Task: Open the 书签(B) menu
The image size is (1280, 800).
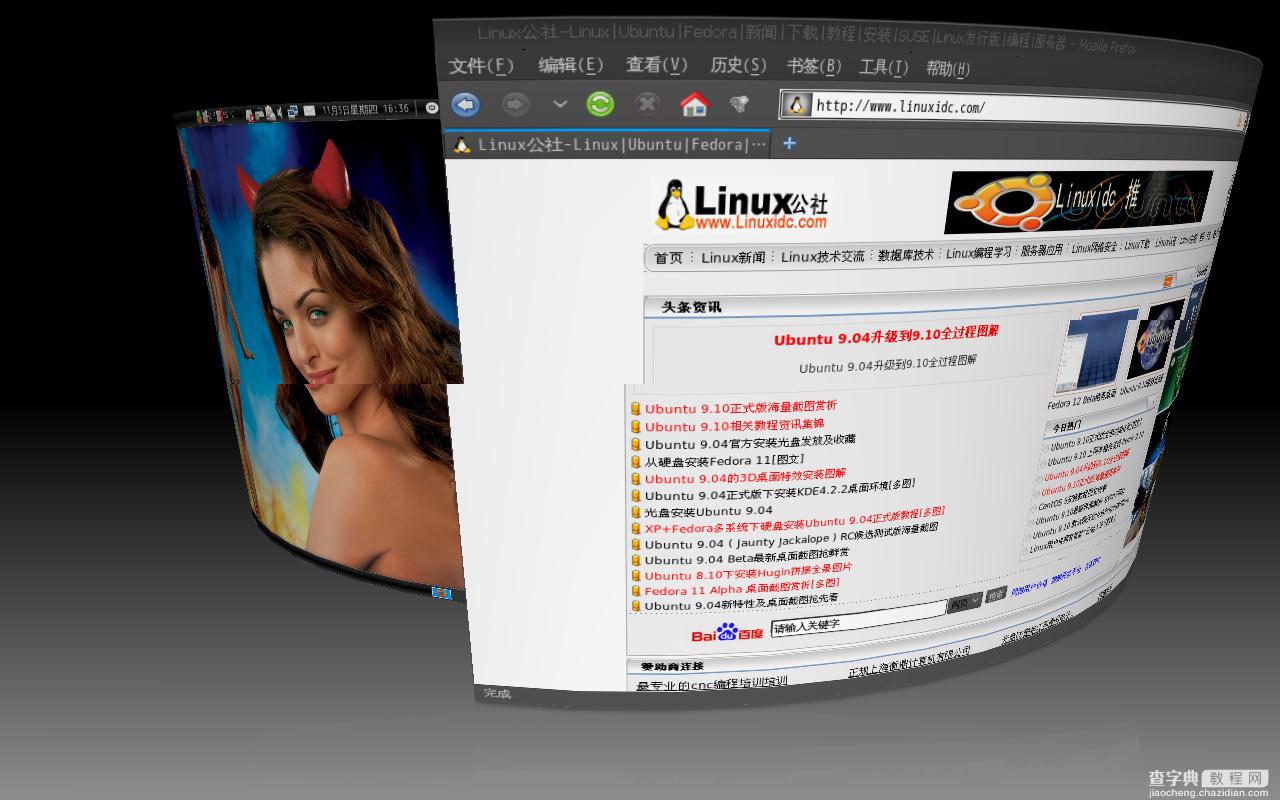Action: [x=814, y=67]
